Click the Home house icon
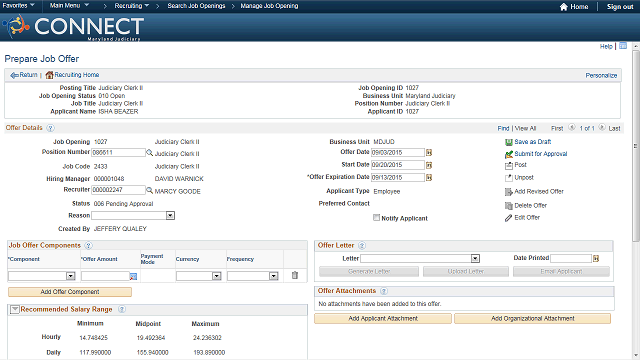 tap(564, 7)
